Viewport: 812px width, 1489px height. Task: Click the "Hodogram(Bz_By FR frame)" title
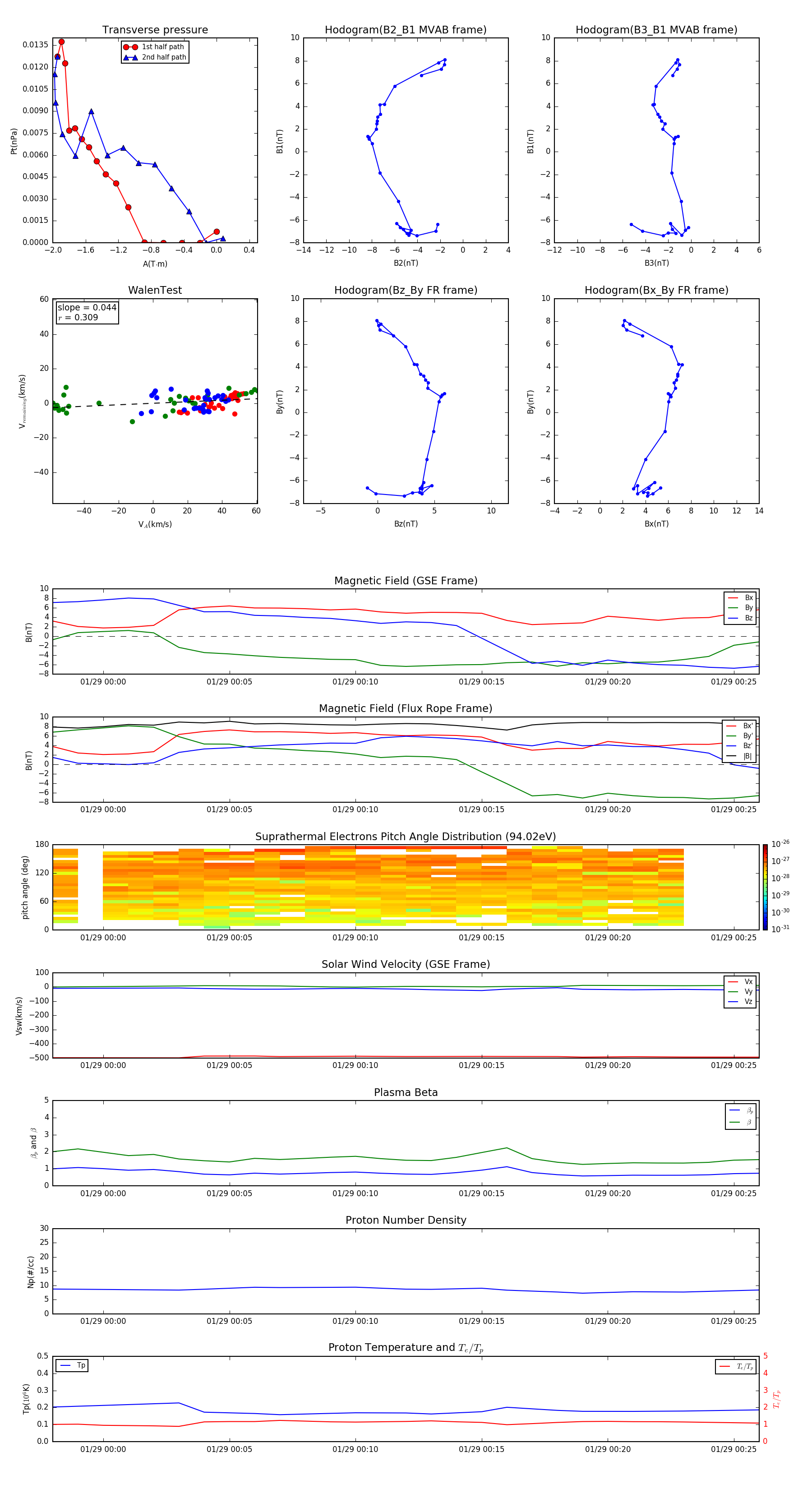(406, 290)
